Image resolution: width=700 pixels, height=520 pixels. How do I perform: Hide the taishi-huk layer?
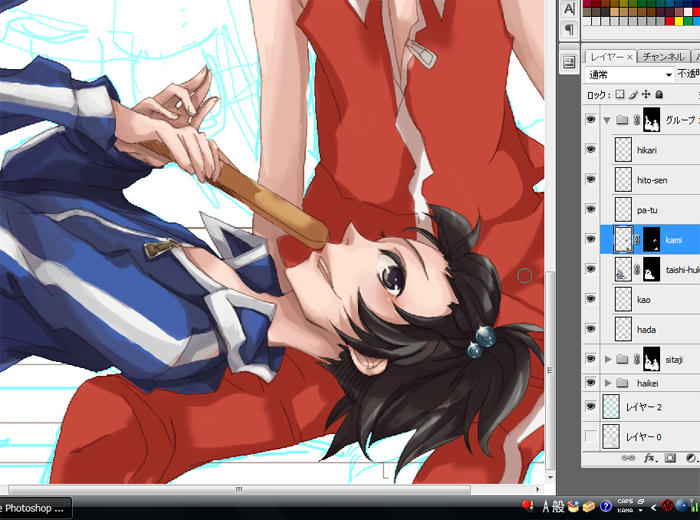[x=591, y=269]
